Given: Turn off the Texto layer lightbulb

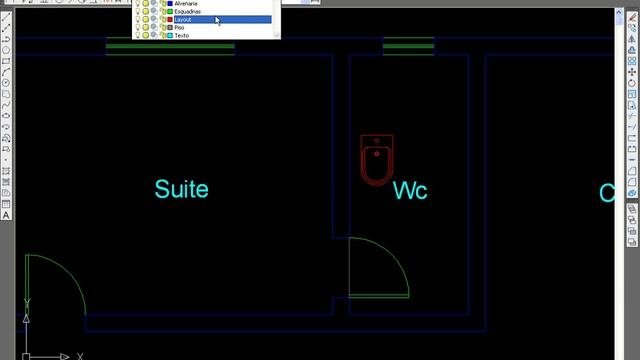Looking at the screenshot, I should click(x=138, y=36).
